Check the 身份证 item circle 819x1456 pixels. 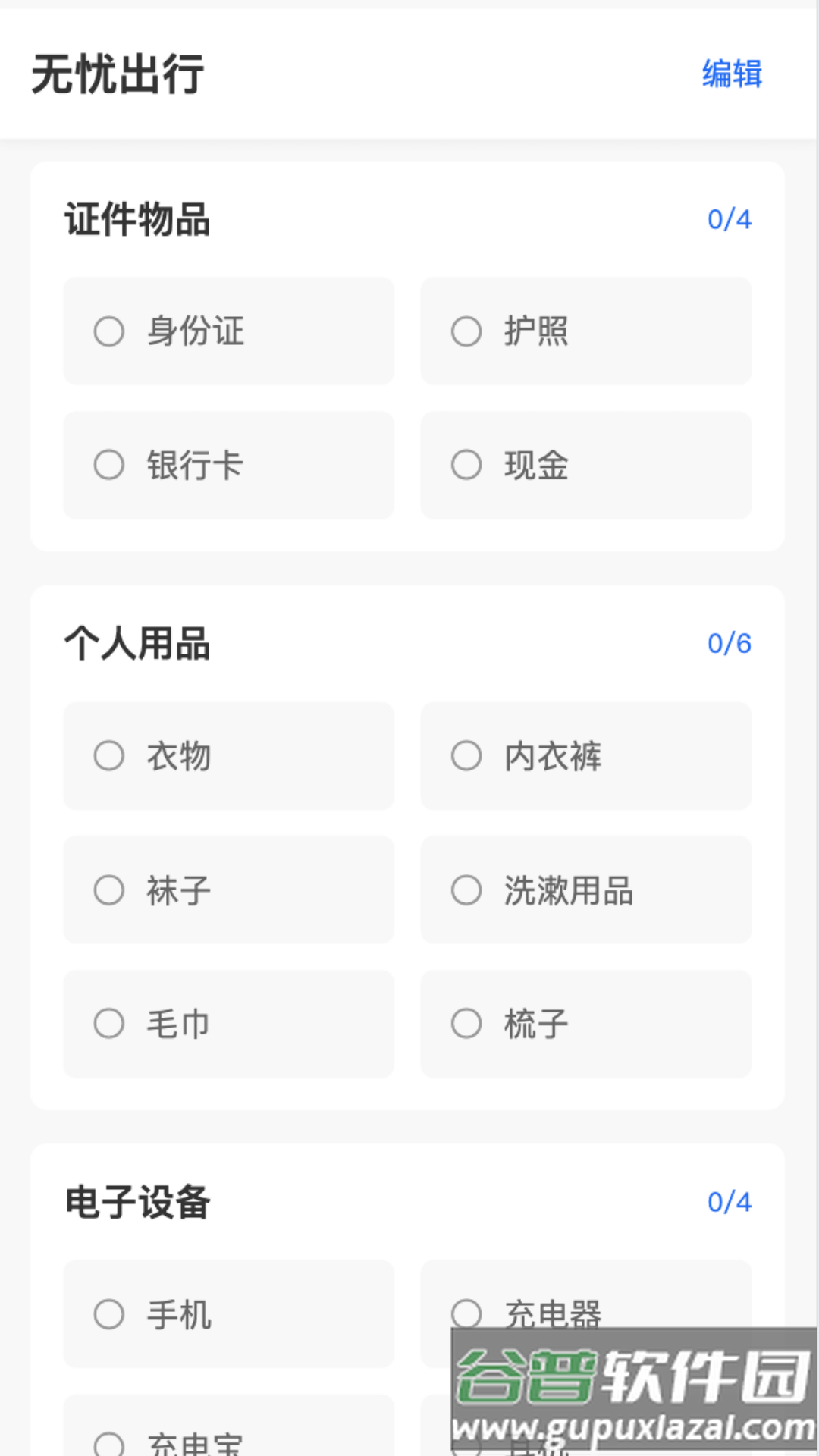(109, 331)
